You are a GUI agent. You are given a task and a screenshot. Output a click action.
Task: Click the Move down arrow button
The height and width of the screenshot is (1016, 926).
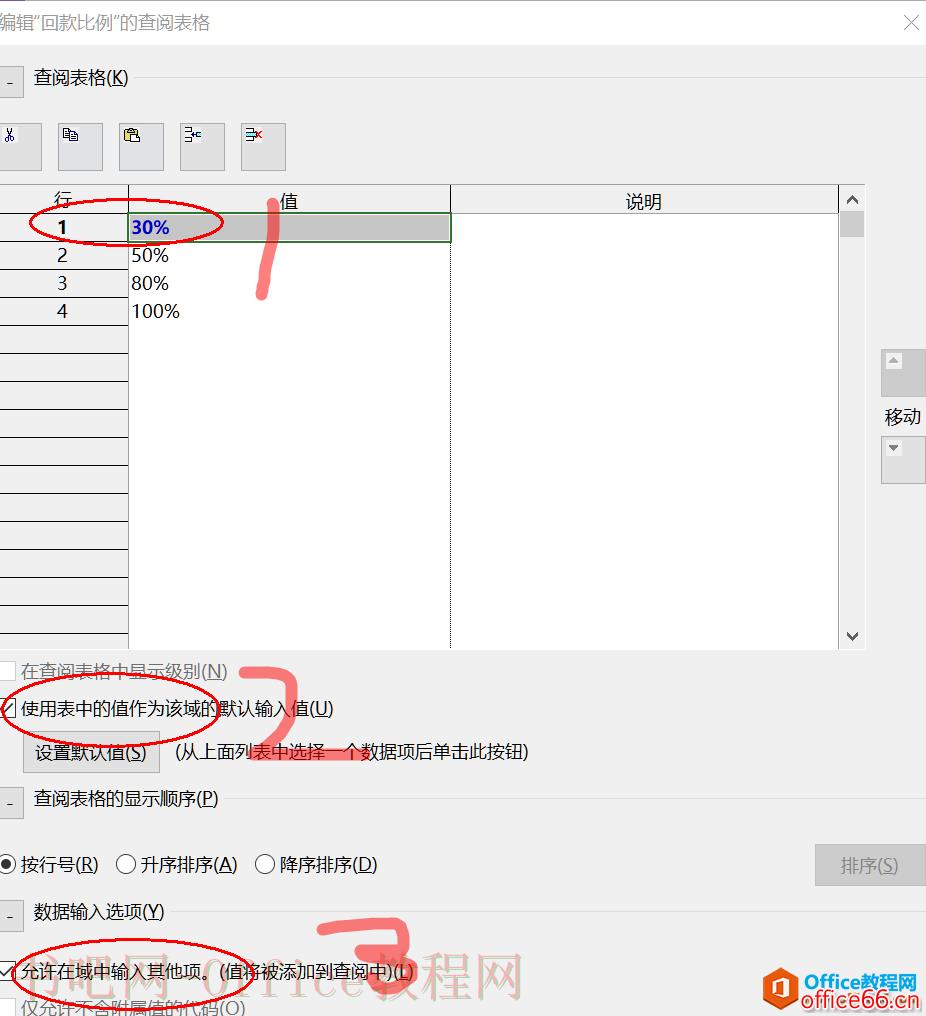pyautogui.click(x=903, y=460)
